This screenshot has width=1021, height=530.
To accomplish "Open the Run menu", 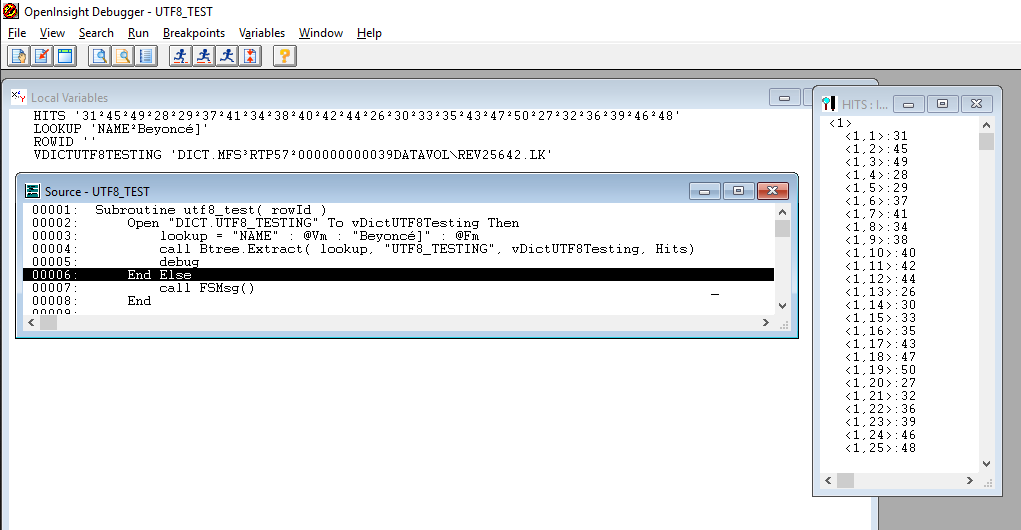I will tap(138, 33).
